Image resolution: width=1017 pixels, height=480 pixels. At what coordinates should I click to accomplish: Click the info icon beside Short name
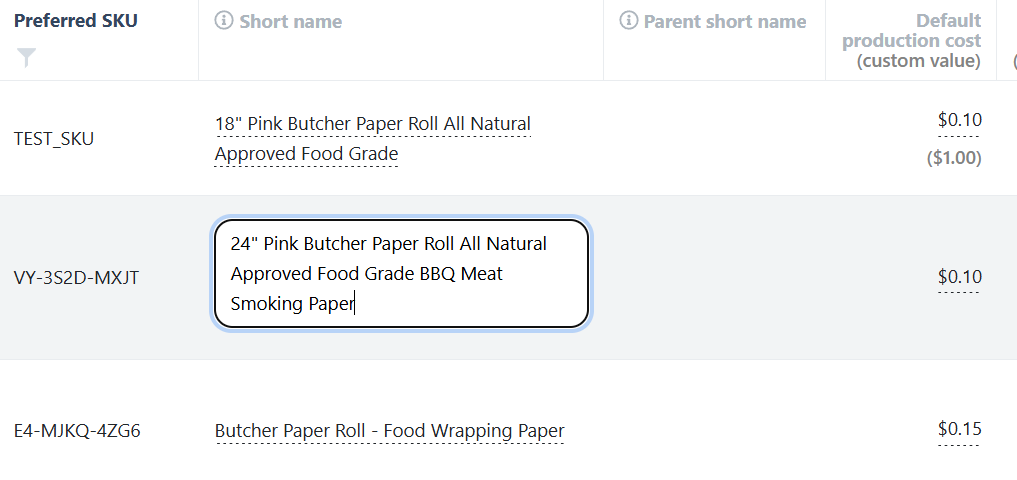tap(223, 21)
